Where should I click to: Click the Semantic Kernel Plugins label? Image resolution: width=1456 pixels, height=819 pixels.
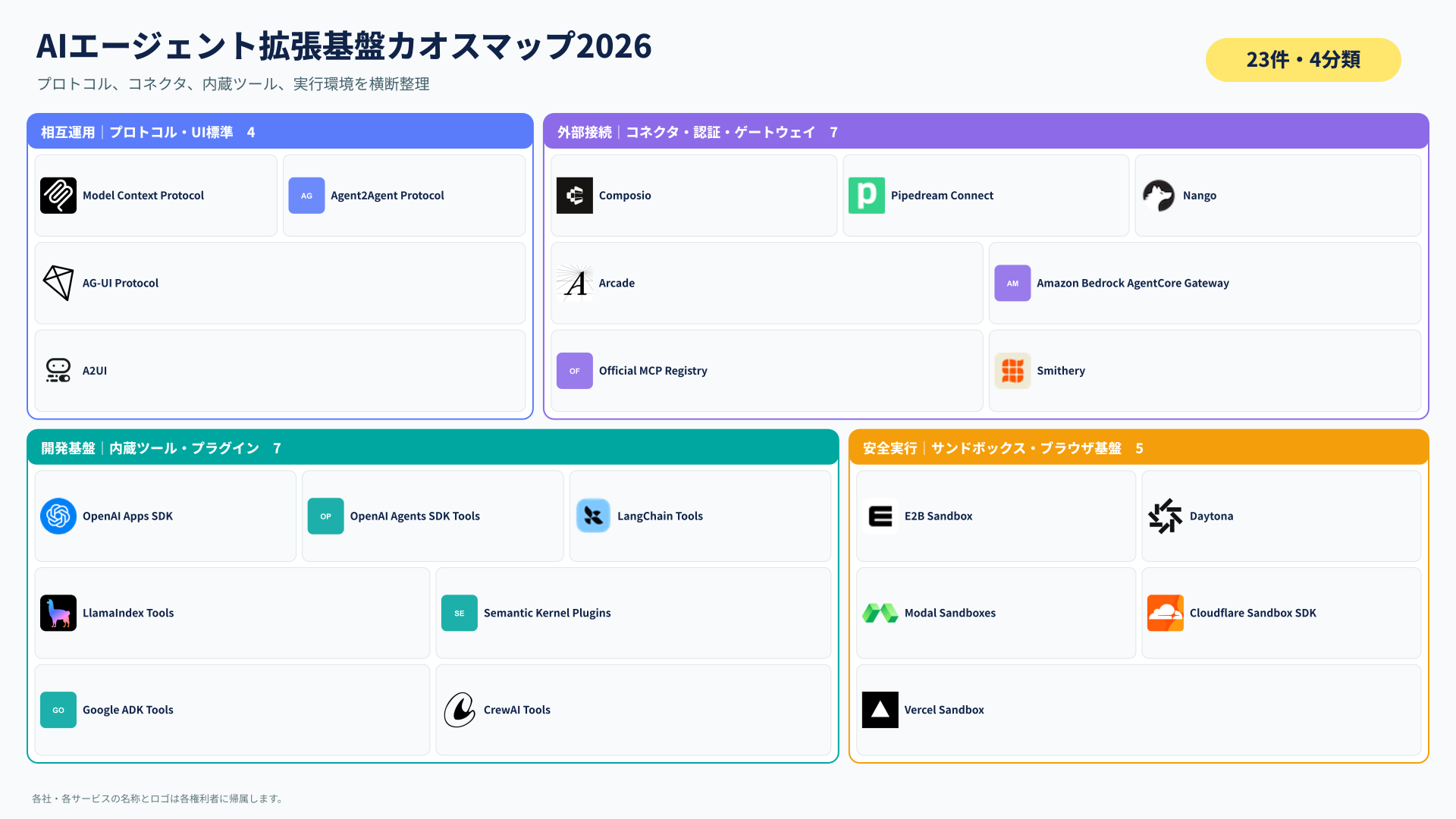coord(547,613)
